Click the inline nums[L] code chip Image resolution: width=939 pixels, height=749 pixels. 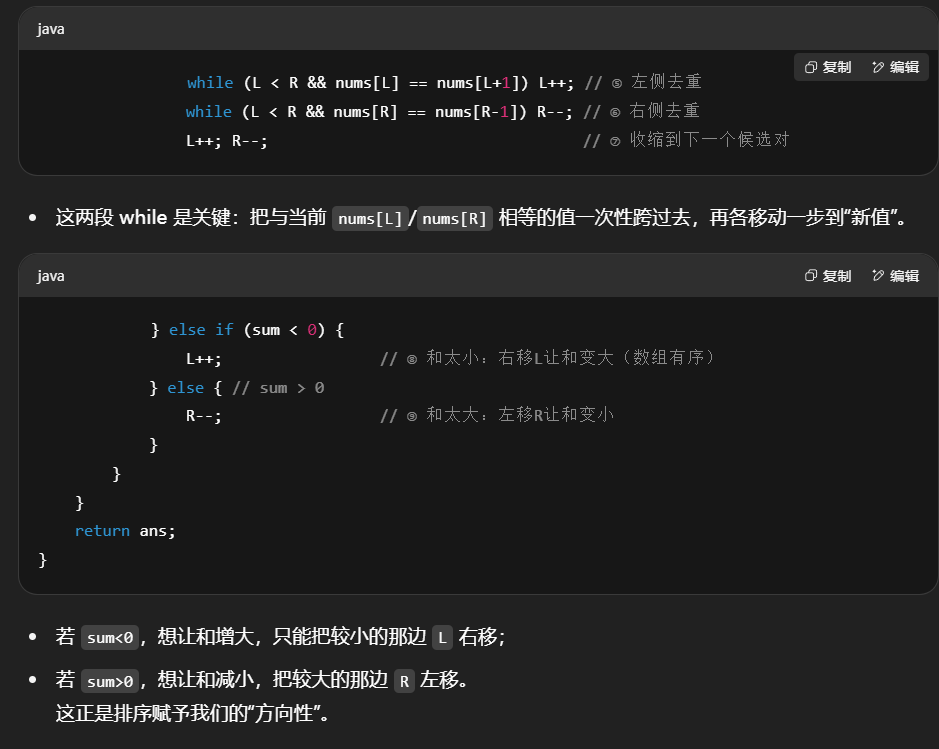370,218
